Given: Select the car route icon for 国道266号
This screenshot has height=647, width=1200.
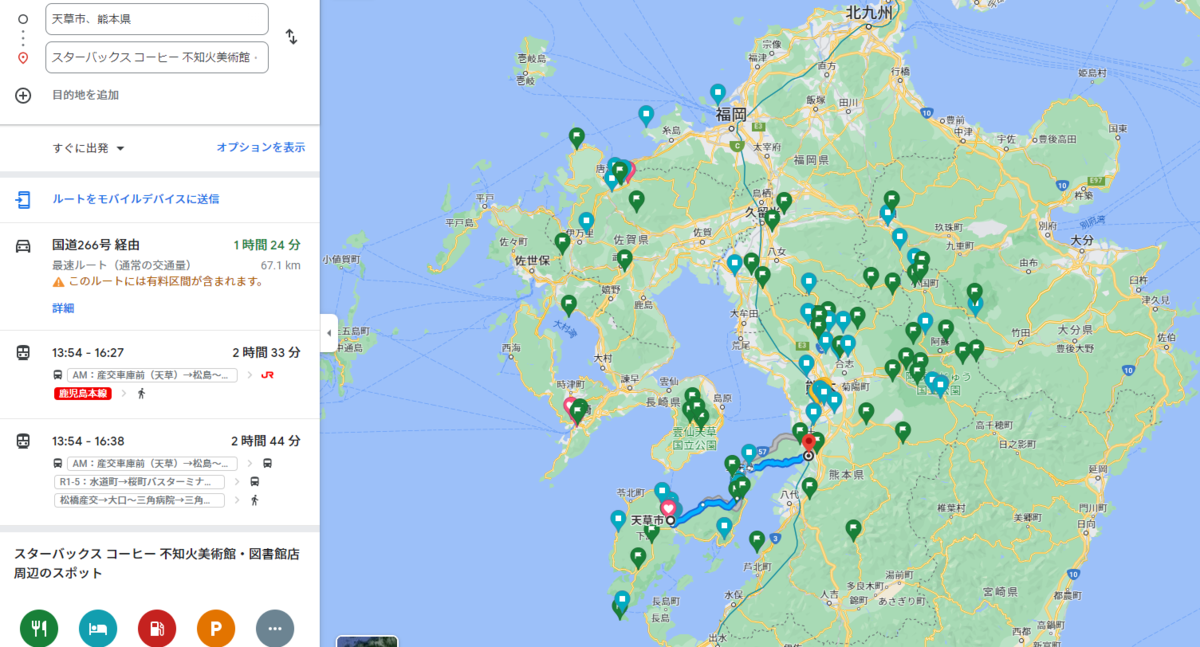Looking at the screenshot, I should coord(23,245).
